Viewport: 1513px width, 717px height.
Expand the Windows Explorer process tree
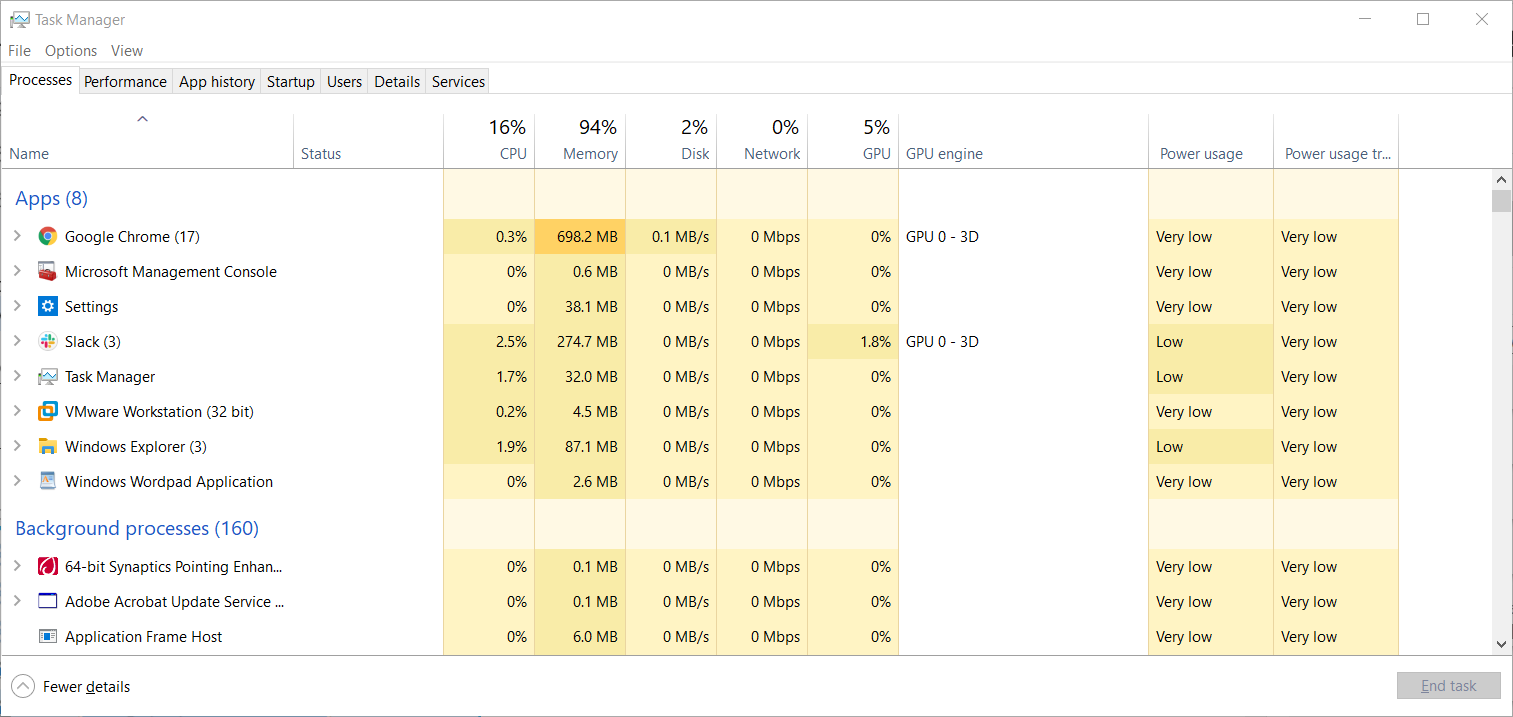point(17,447)
